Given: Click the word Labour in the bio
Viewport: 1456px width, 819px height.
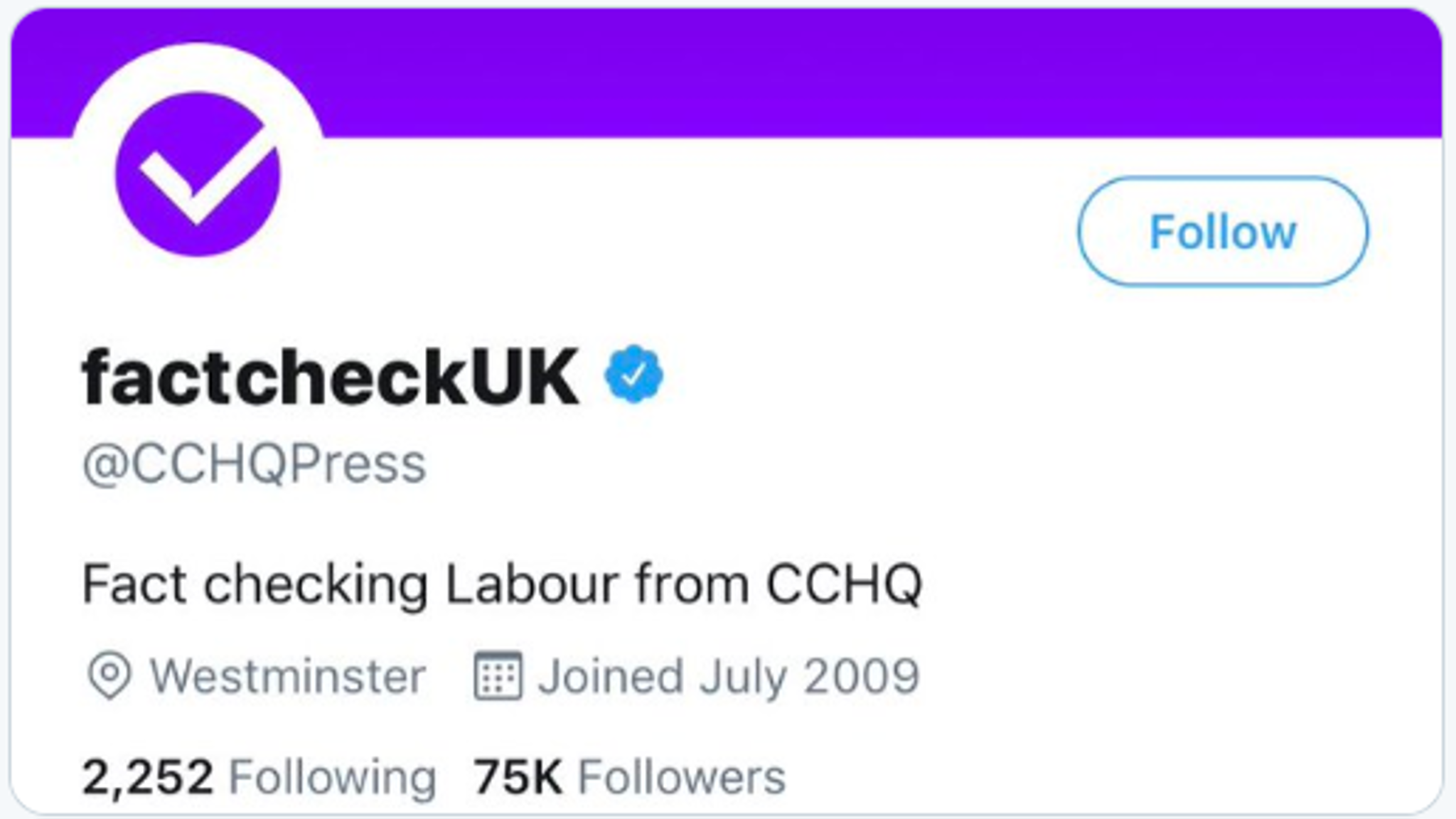Looking at the screenshot, I should coord(534,584).
